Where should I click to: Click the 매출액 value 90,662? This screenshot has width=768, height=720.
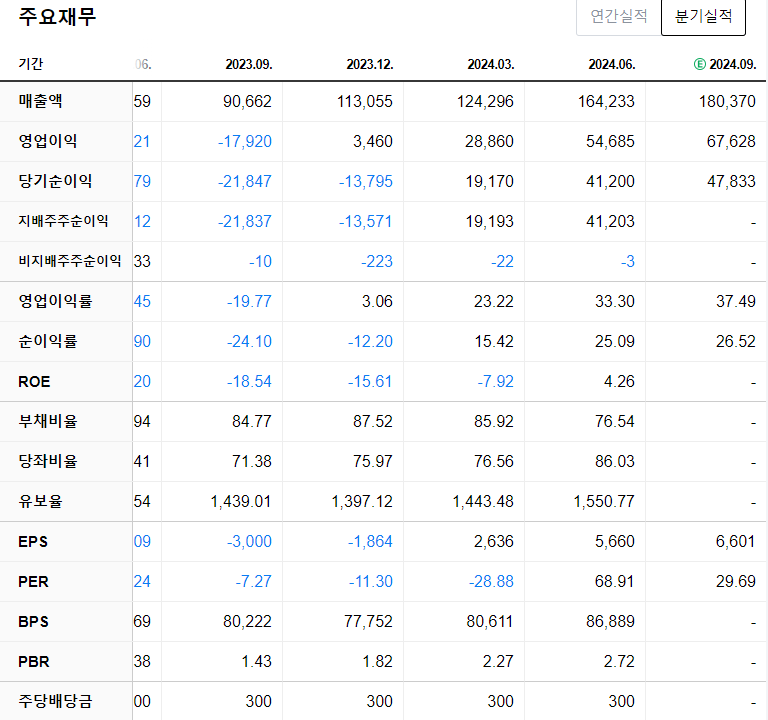click(x=247, y=101)
